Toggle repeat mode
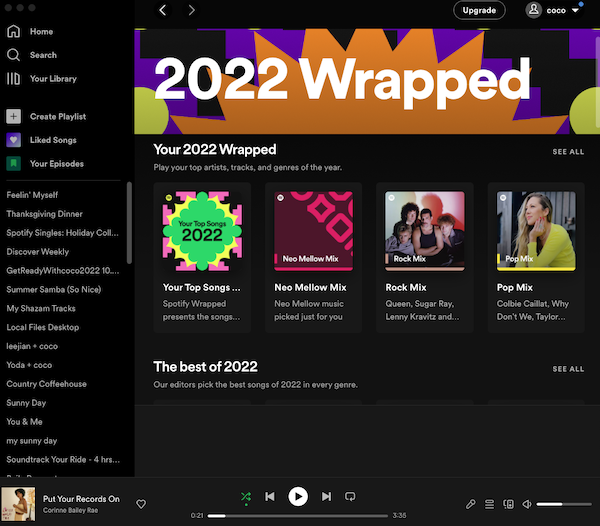 click(350, 496)
